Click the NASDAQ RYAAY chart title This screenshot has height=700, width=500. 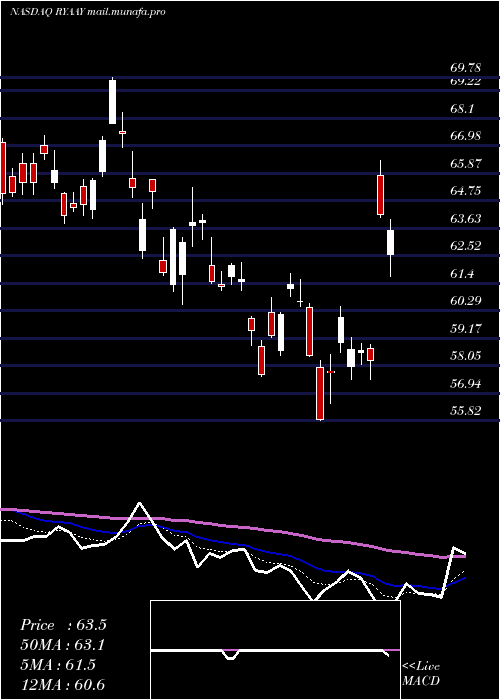click(x=88, y=12)
